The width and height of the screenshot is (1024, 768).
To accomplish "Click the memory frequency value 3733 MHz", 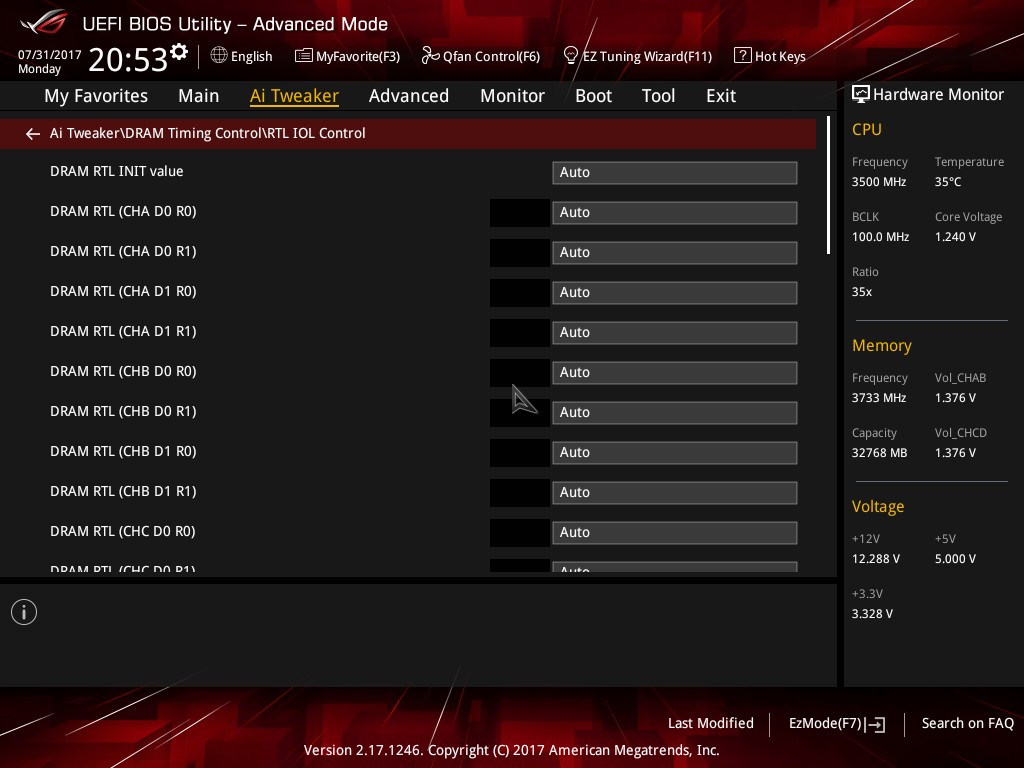I will point(879,398).
